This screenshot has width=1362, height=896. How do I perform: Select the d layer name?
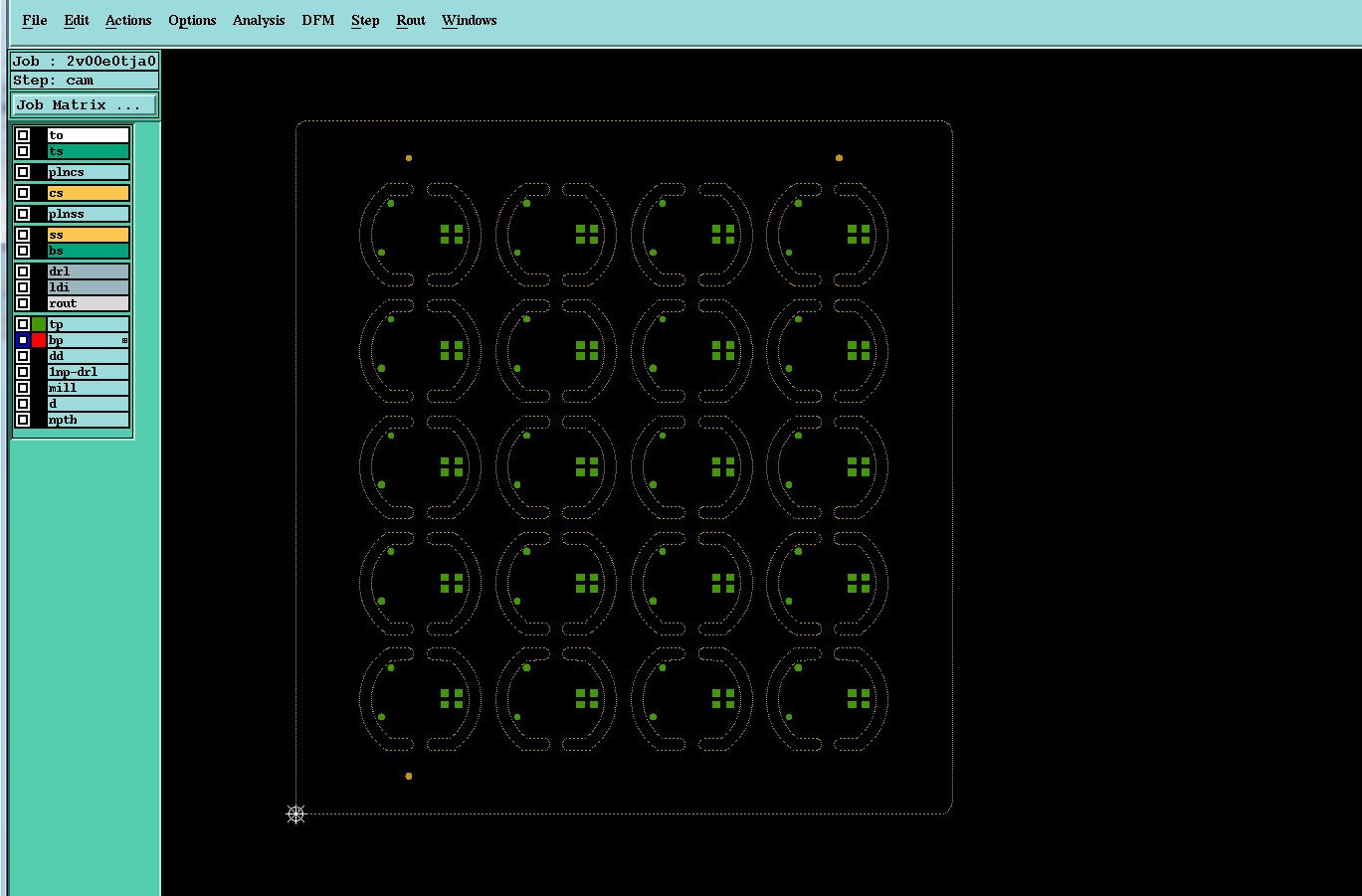click(x=89, y=404)
